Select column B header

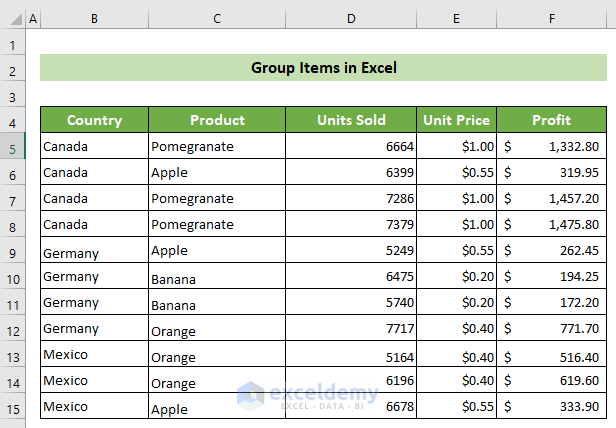[94, 18]
